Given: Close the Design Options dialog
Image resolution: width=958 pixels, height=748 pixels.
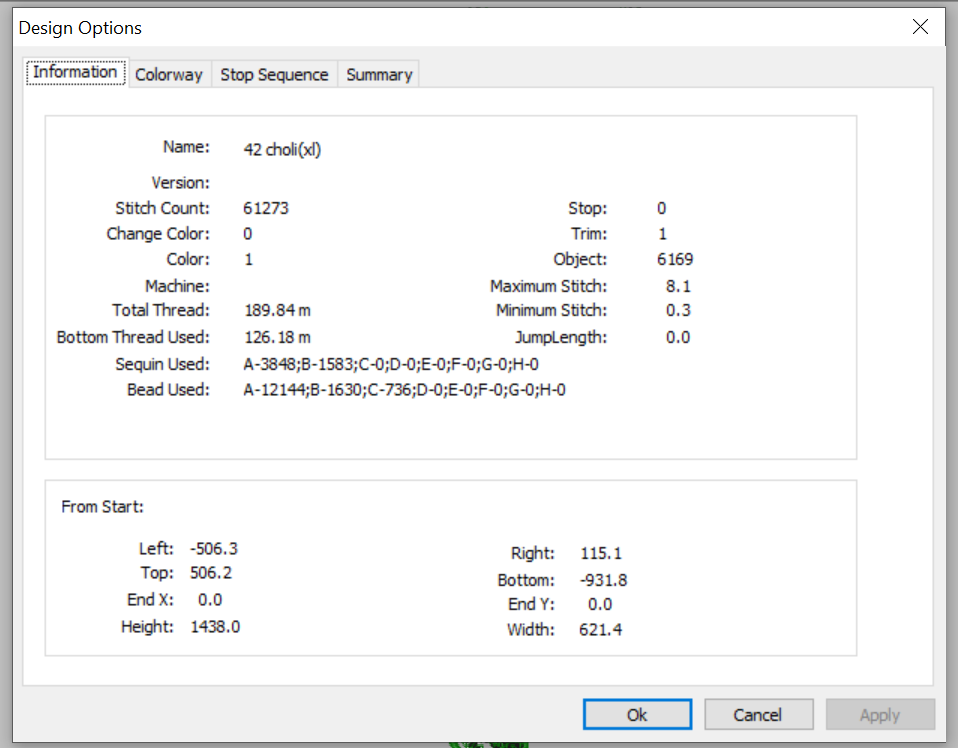Looking at the screenshot, I should [x=920, y=27].
